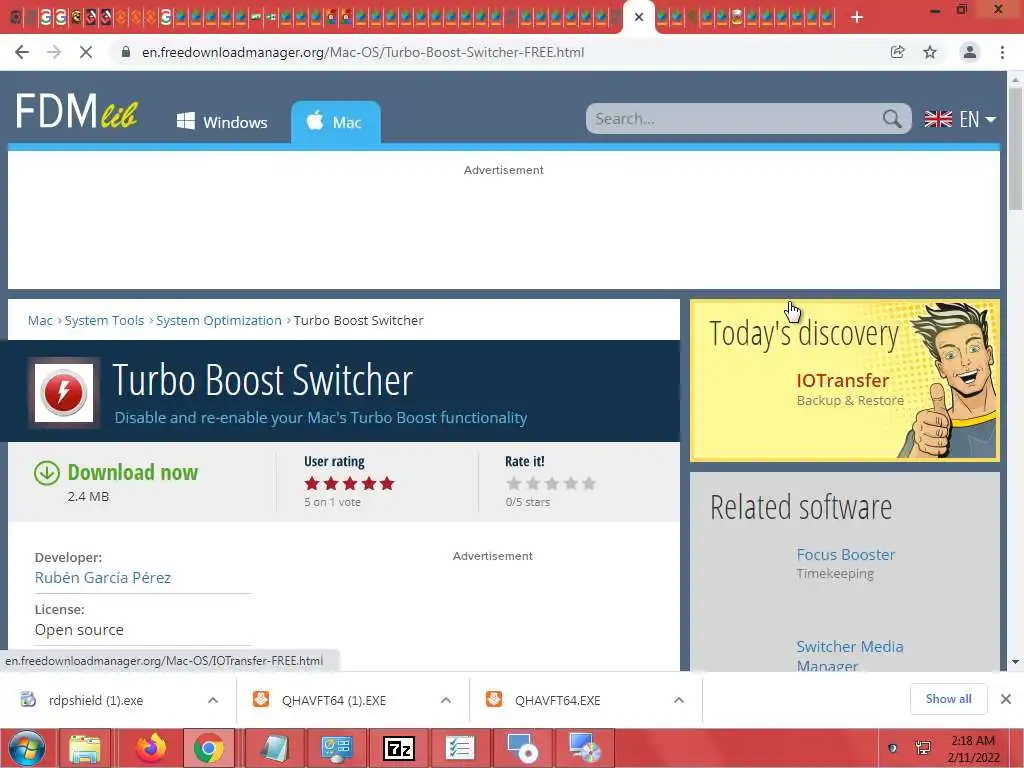Go back to previous page

(22, 52)
